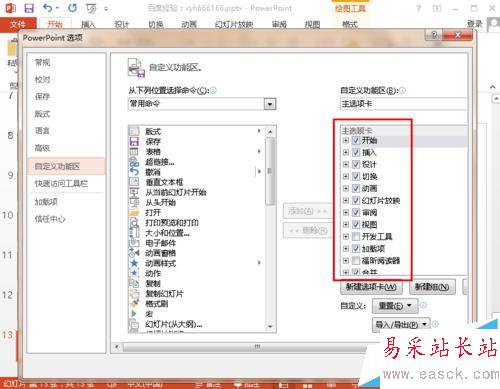Click the PowerPoint app icon in the title bar
The image size is (500, 389).
point(10,8)
